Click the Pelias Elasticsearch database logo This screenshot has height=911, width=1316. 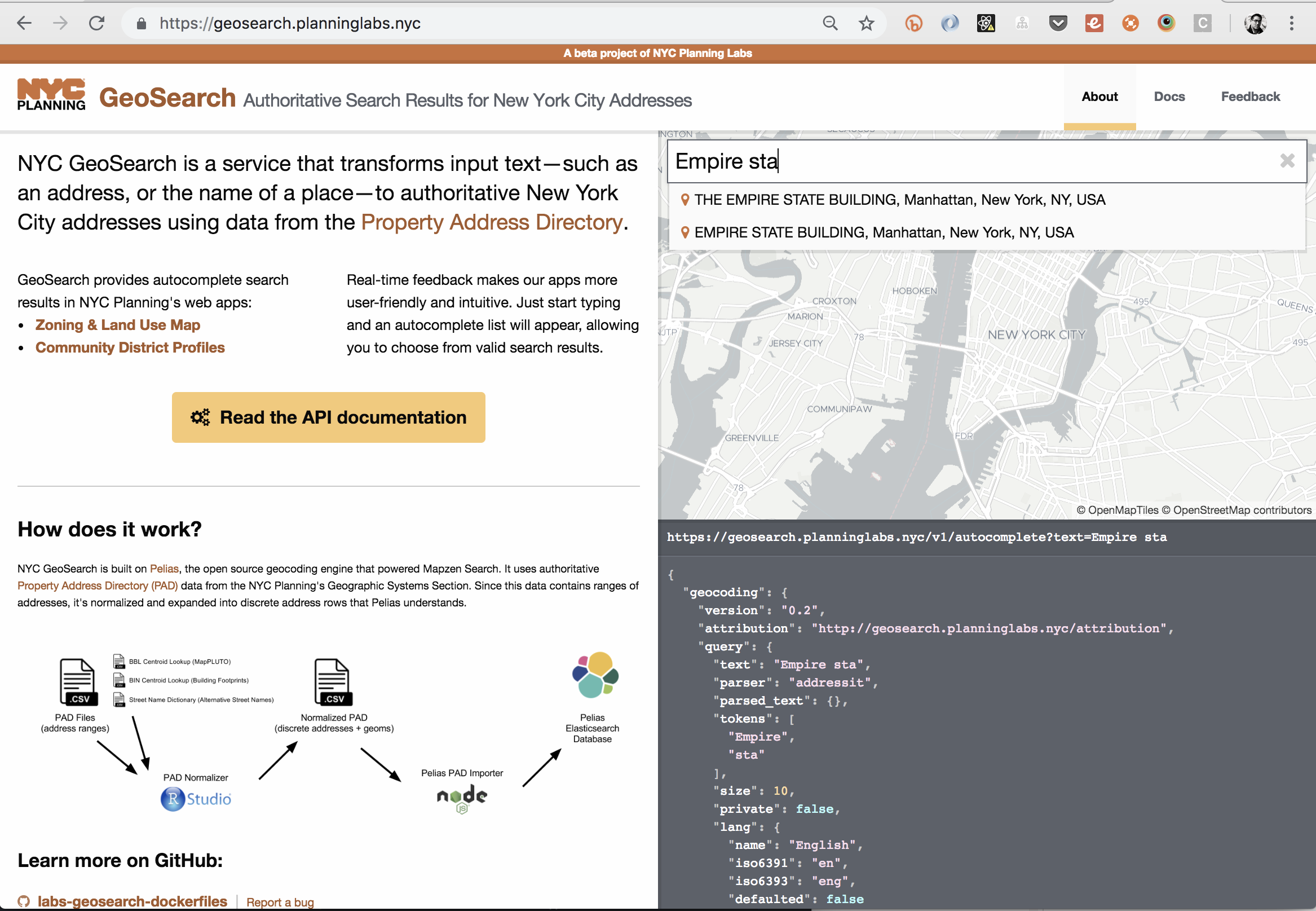coord(595,675)
